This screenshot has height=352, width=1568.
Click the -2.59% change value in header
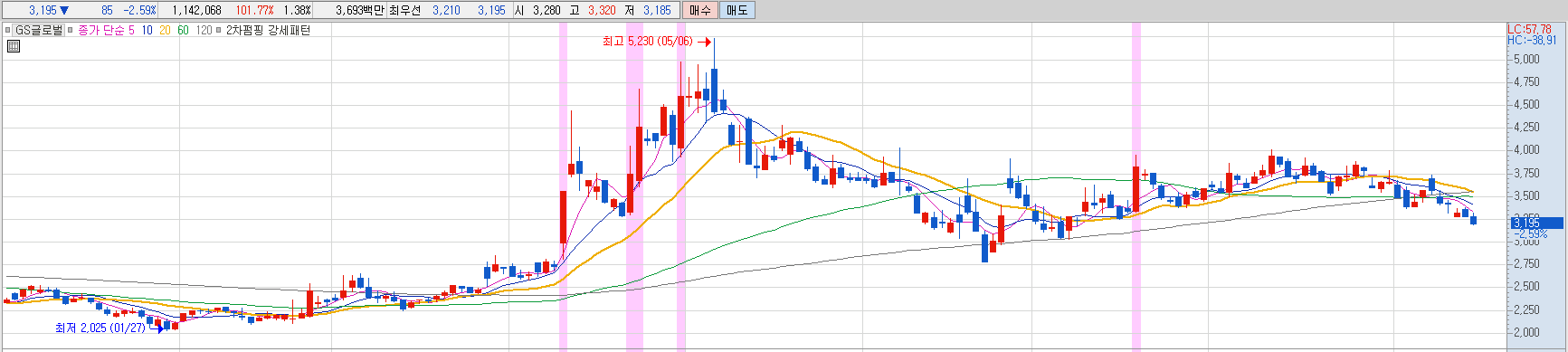tap(139, 10)
